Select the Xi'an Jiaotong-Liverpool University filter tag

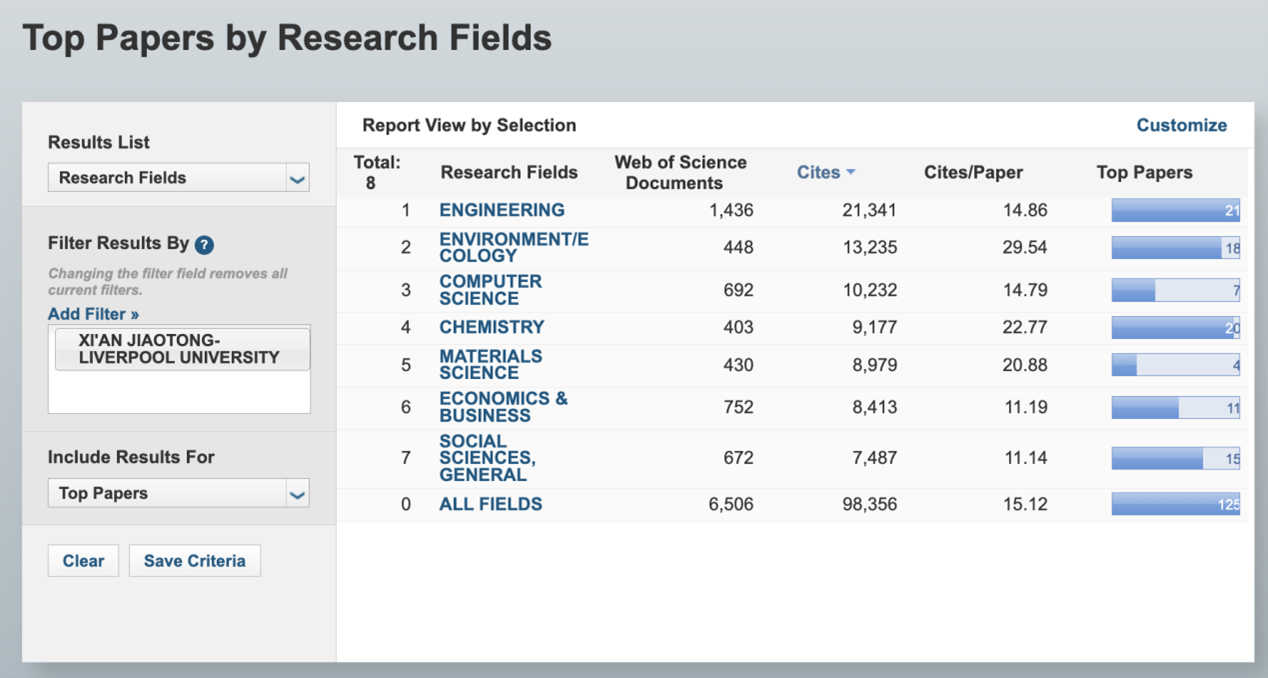(181, 349)
